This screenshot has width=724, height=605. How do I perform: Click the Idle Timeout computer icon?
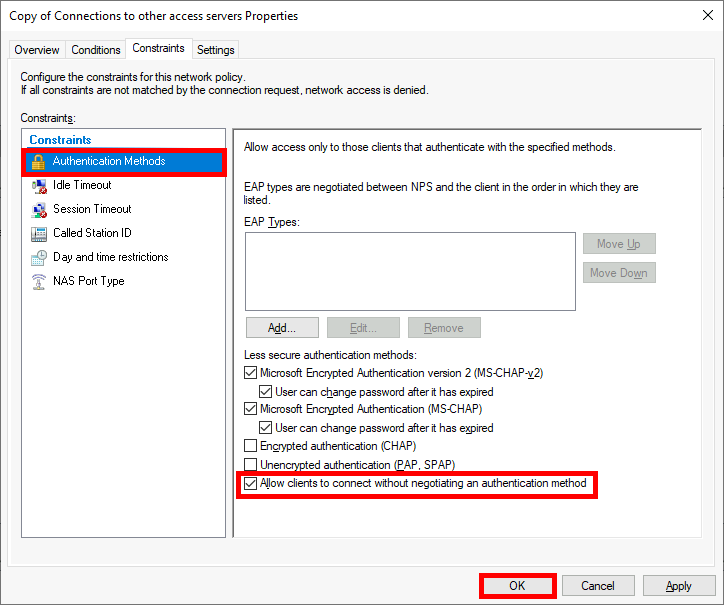point(39,186)
